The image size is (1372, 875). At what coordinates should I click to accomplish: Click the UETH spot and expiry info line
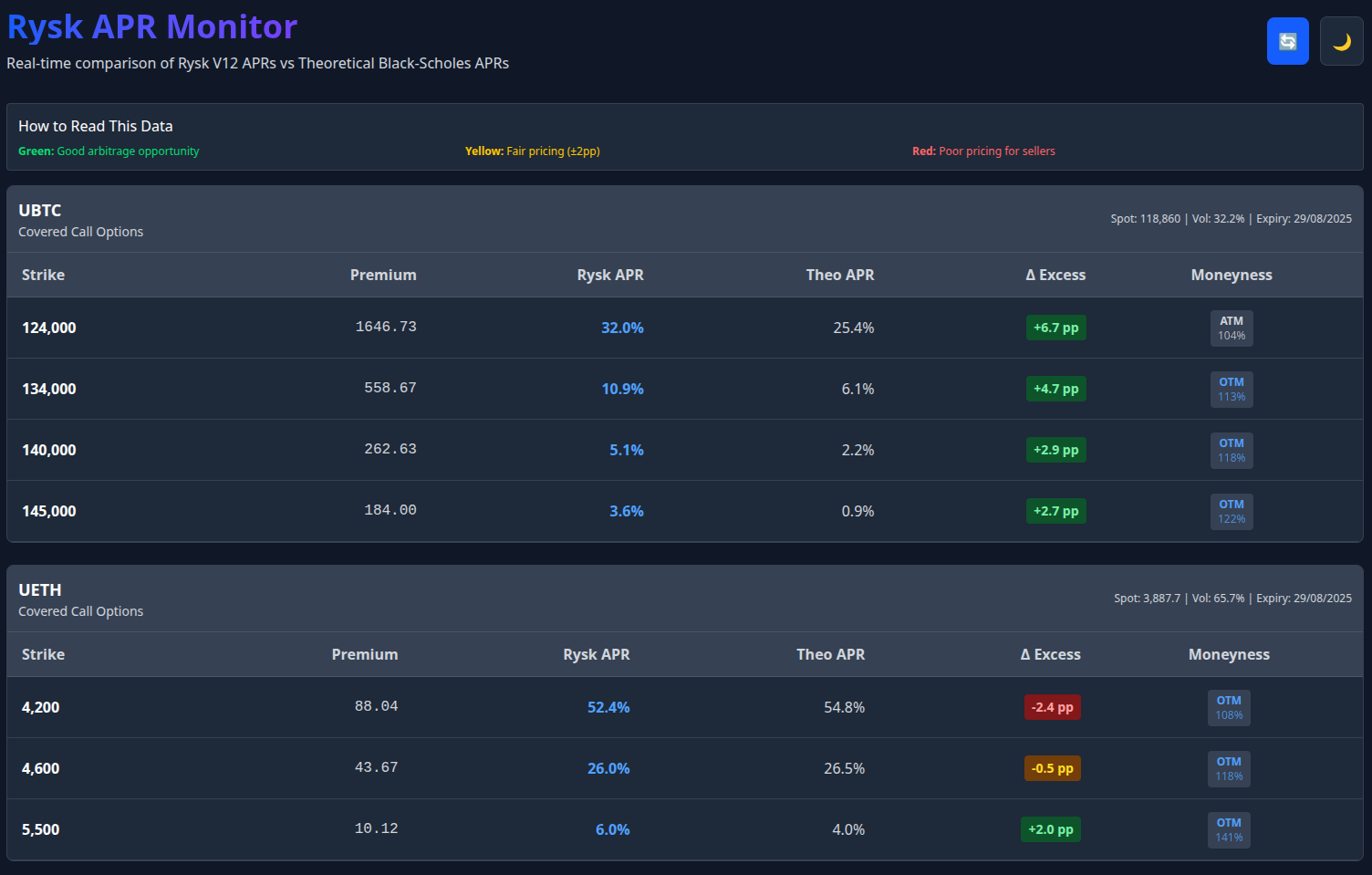(1232, 599)
